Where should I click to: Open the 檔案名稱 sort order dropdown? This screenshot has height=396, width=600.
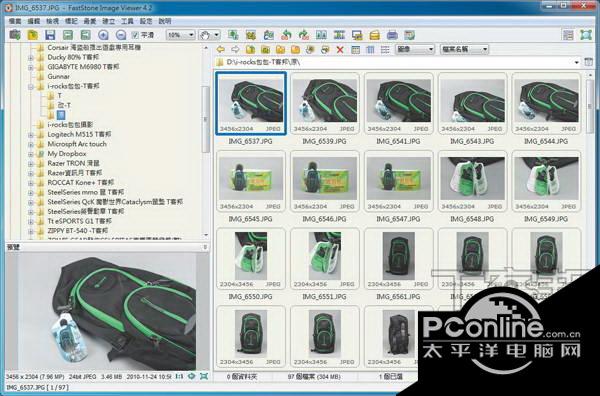pyautogui.click(x=464, y=49)
